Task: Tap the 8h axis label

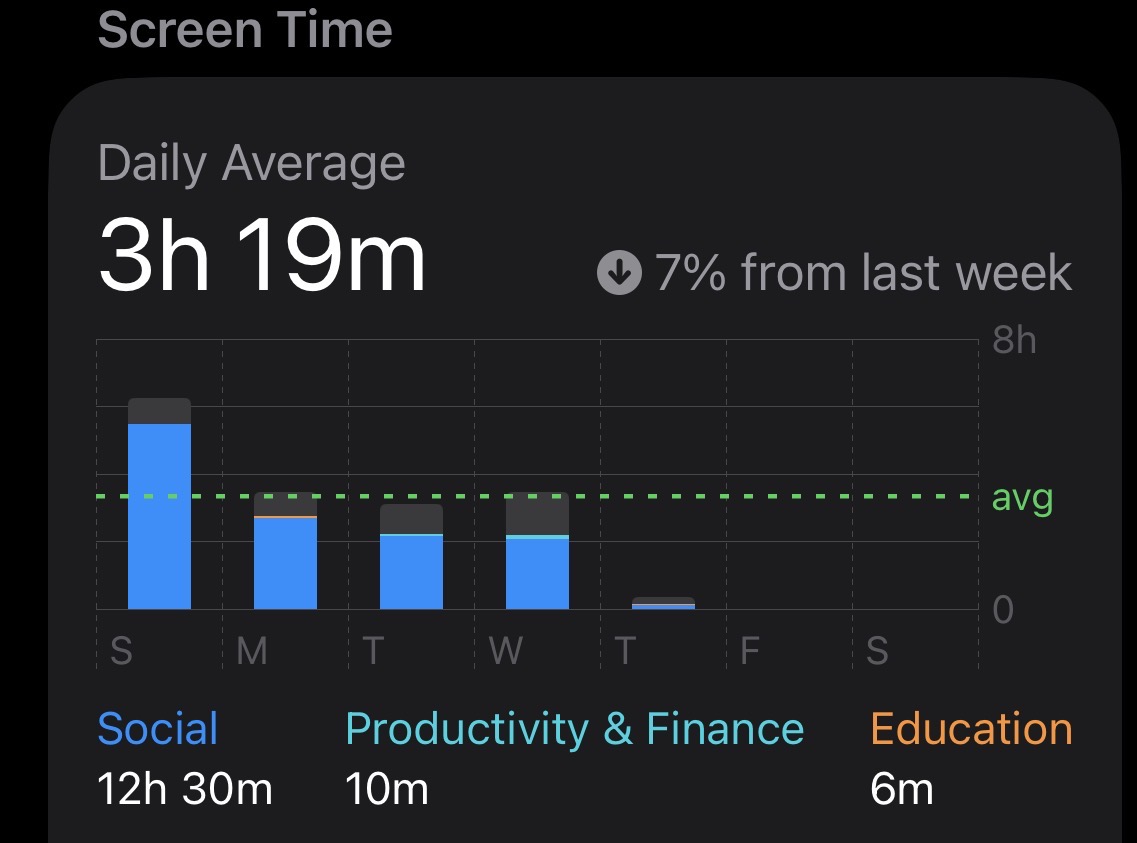Action: click(x=1014, y=341)
